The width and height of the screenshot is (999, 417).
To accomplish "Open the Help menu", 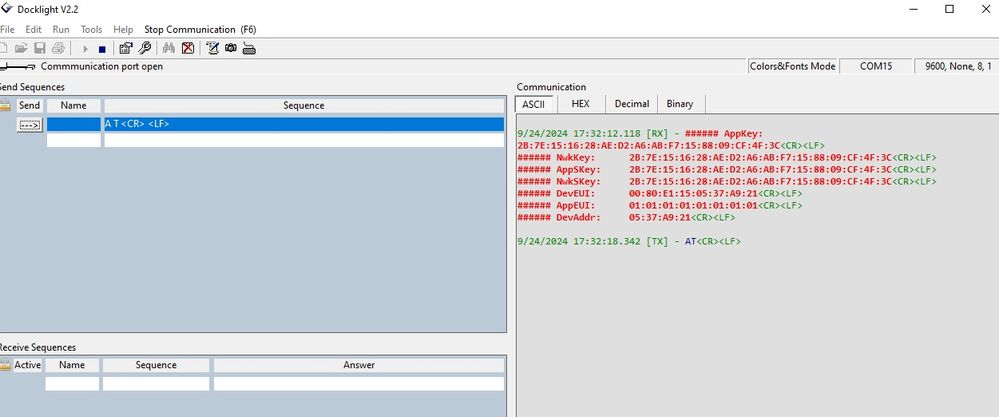I will click(x=123, y=29).
